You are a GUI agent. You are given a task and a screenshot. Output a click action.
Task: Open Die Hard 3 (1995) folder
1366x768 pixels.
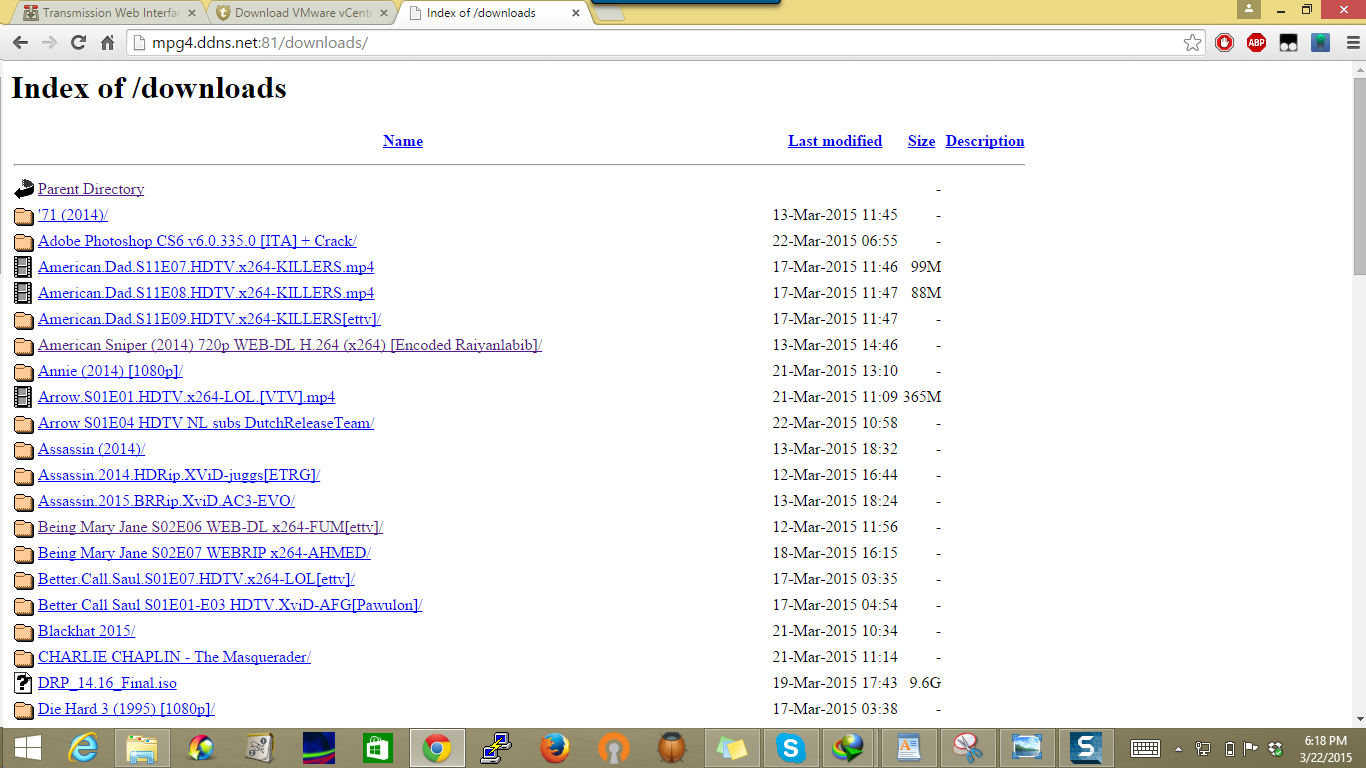click(126, 709)
